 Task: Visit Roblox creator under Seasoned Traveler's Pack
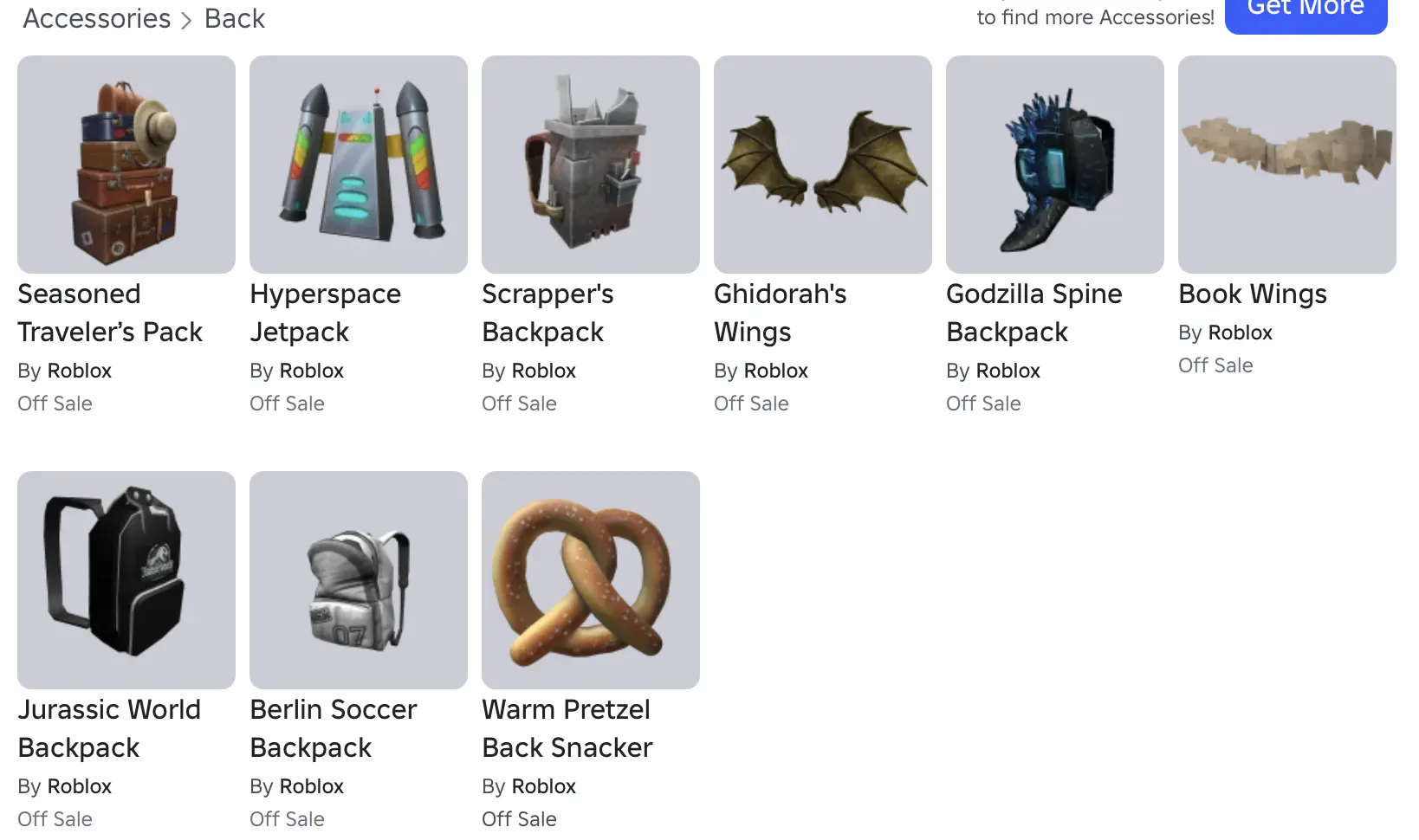point(79,371)
